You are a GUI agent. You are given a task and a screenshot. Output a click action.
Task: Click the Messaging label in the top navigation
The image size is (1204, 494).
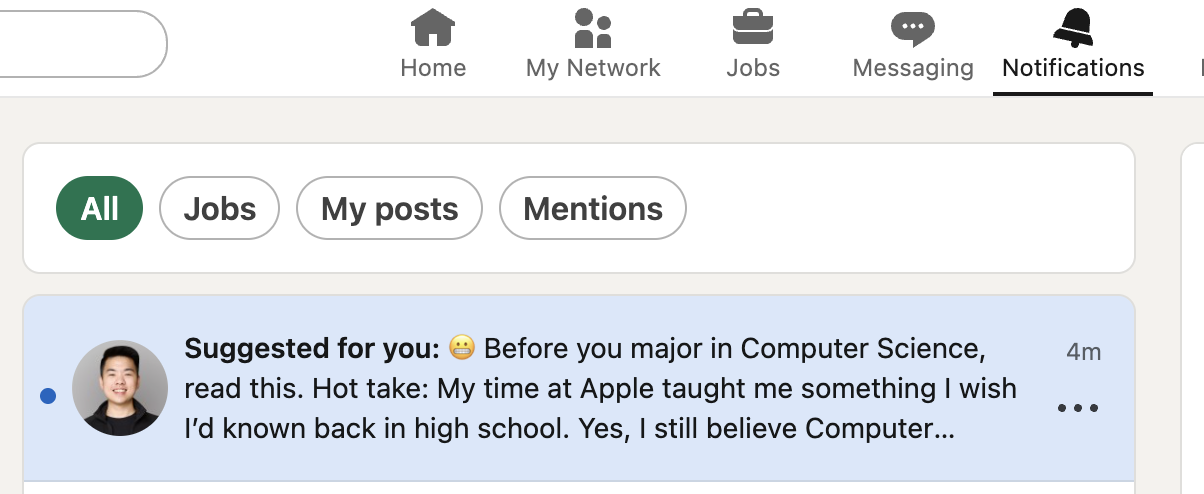tap(913, 68)
